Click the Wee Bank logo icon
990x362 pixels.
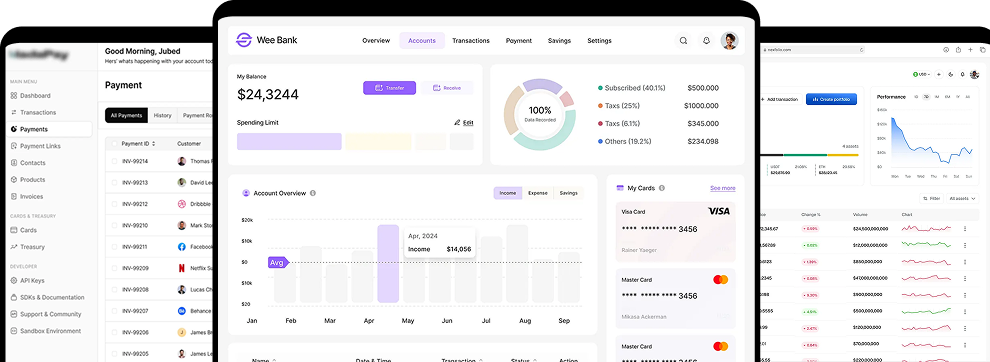243,40
